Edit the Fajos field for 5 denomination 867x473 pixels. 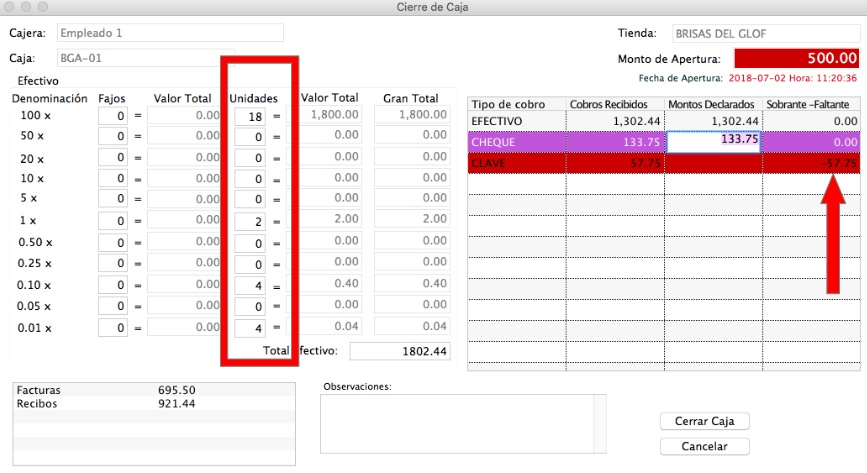tap(113, 199)
